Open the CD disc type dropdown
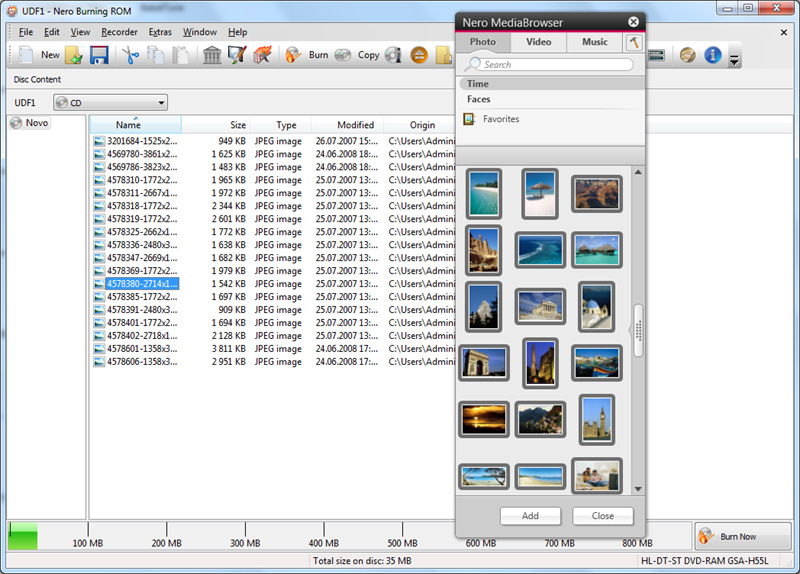800x574 pixels. 111,103
